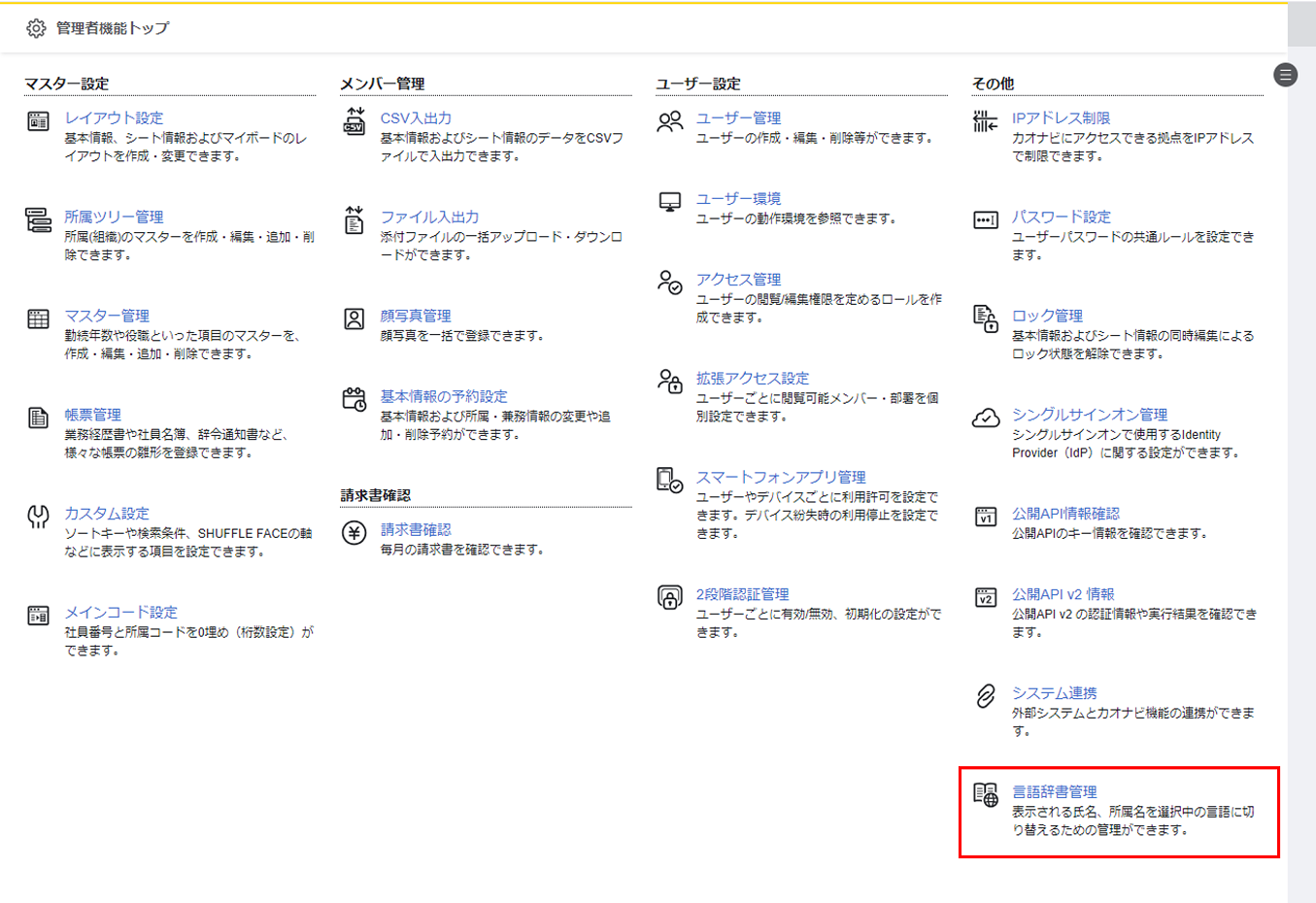Click the layout settings icon
This screenshot has width=1316, height=903.
[38, 121]
